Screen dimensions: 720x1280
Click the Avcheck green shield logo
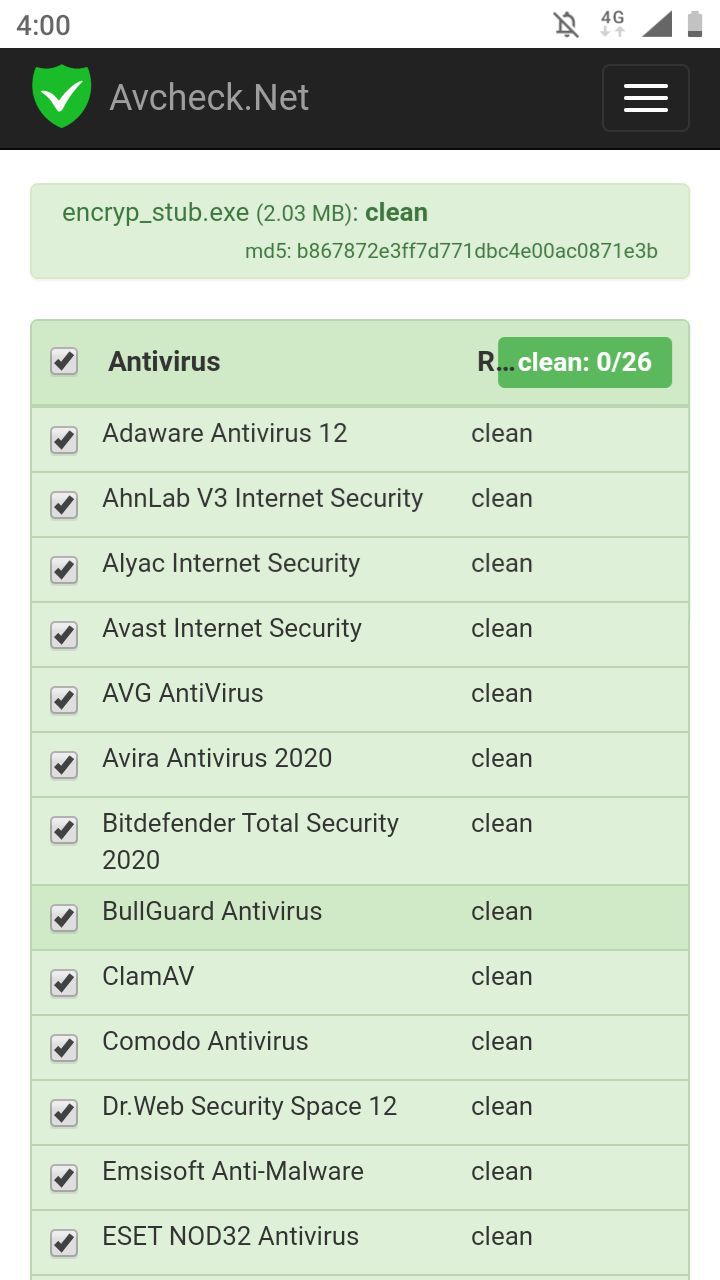tap(62, 96)
